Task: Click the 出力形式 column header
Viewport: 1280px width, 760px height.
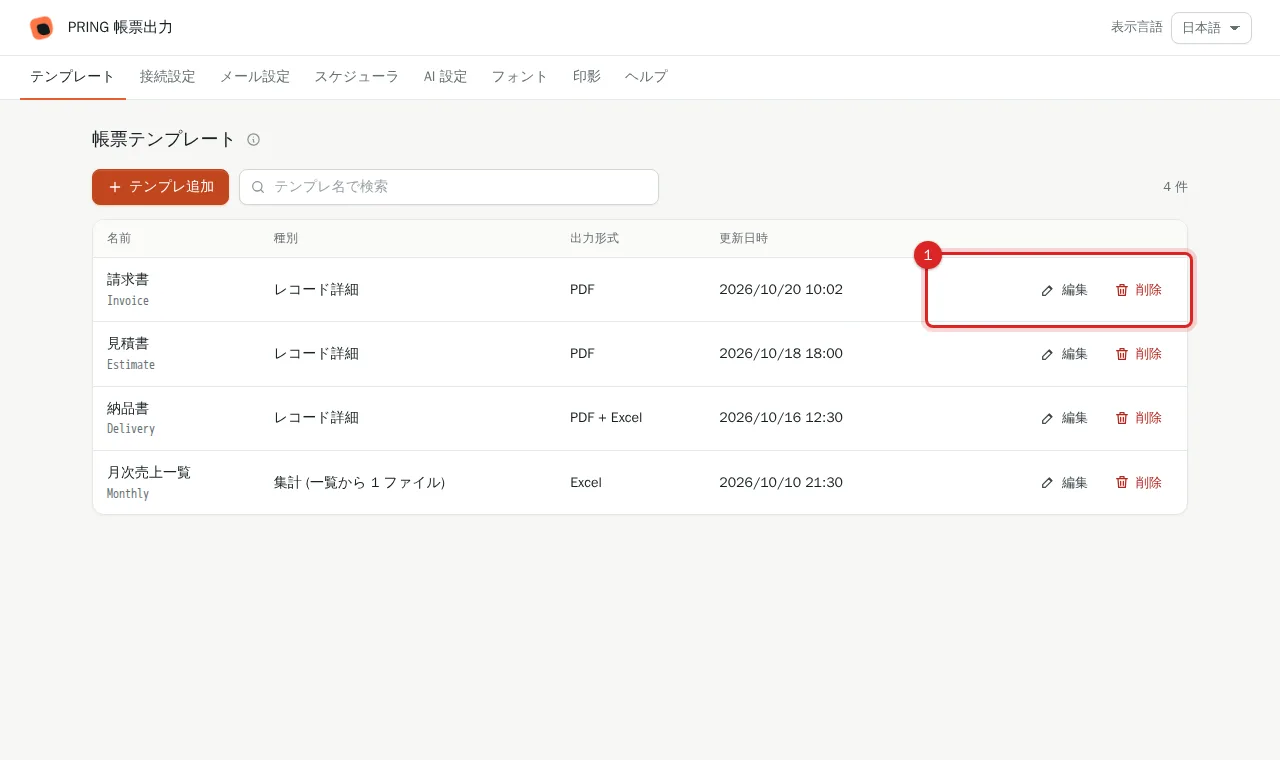Action: 594,239
